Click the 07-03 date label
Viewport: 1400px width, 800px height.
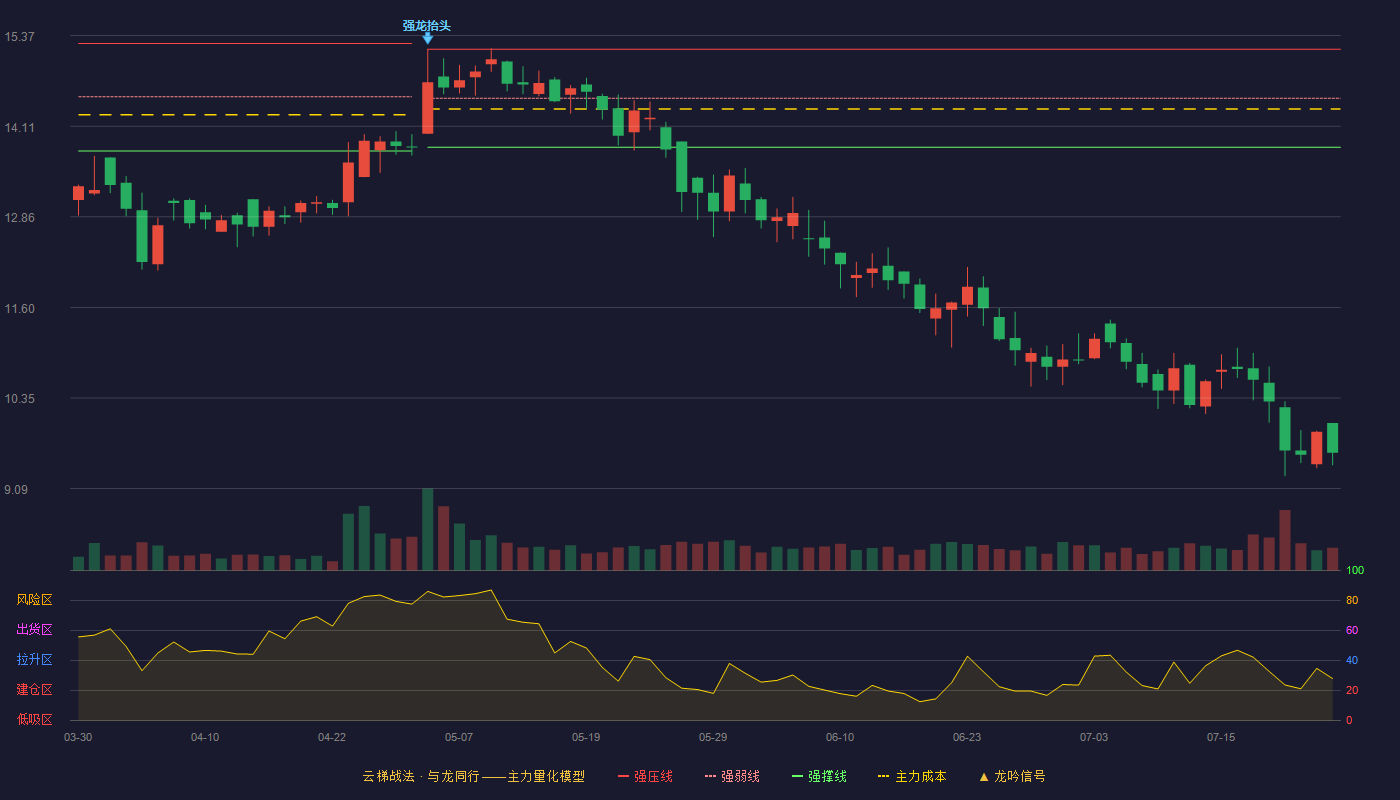[1094, 737]
